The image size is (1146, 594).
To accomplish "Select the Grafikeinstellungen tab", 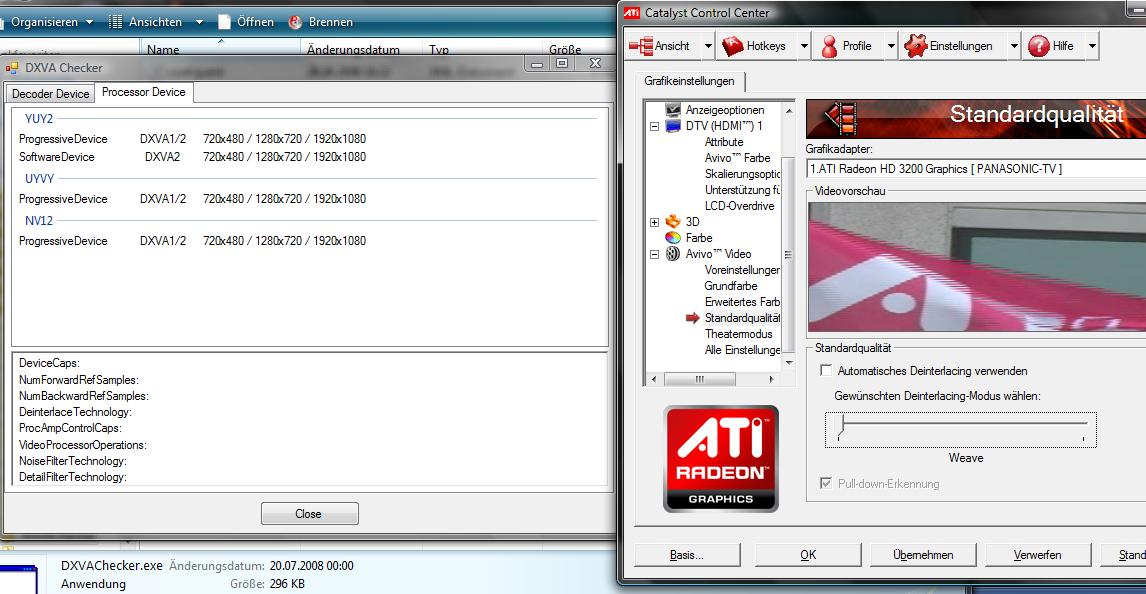I will tap(689, 82).
